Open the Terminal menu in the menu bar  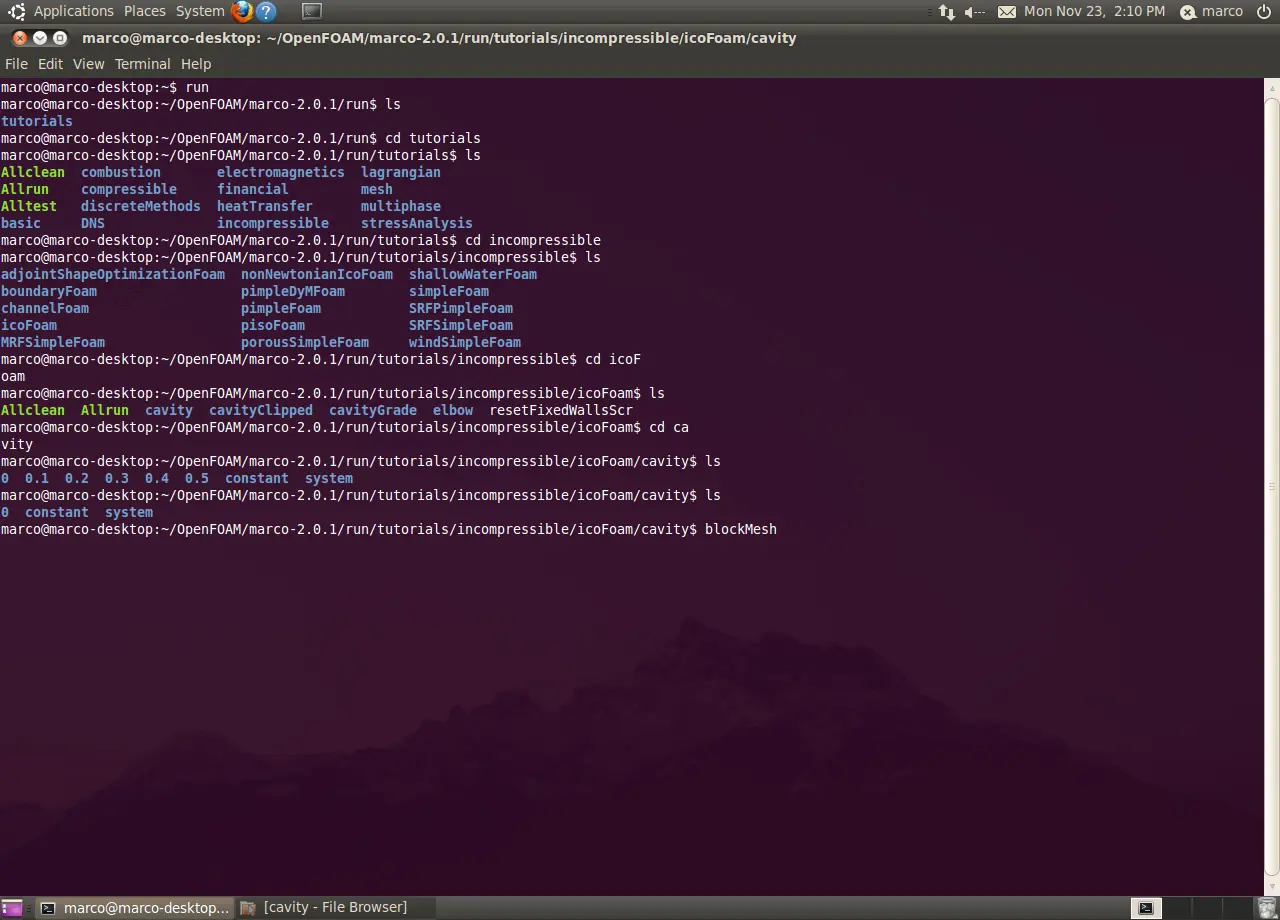coord(142,63)
